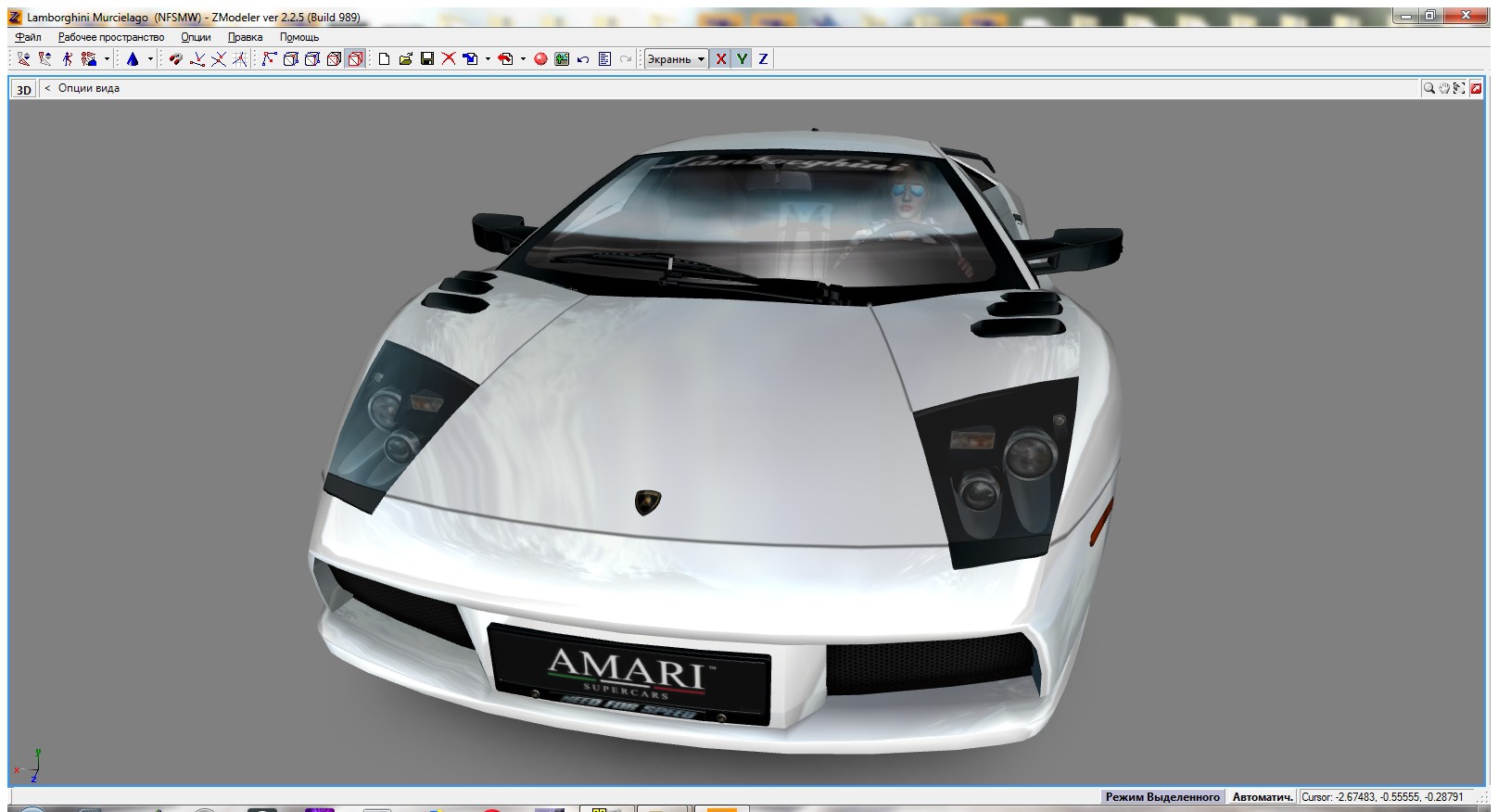
Task: Maximize viewport with the red arrow icon
Action: click(x=1475, y=88)
